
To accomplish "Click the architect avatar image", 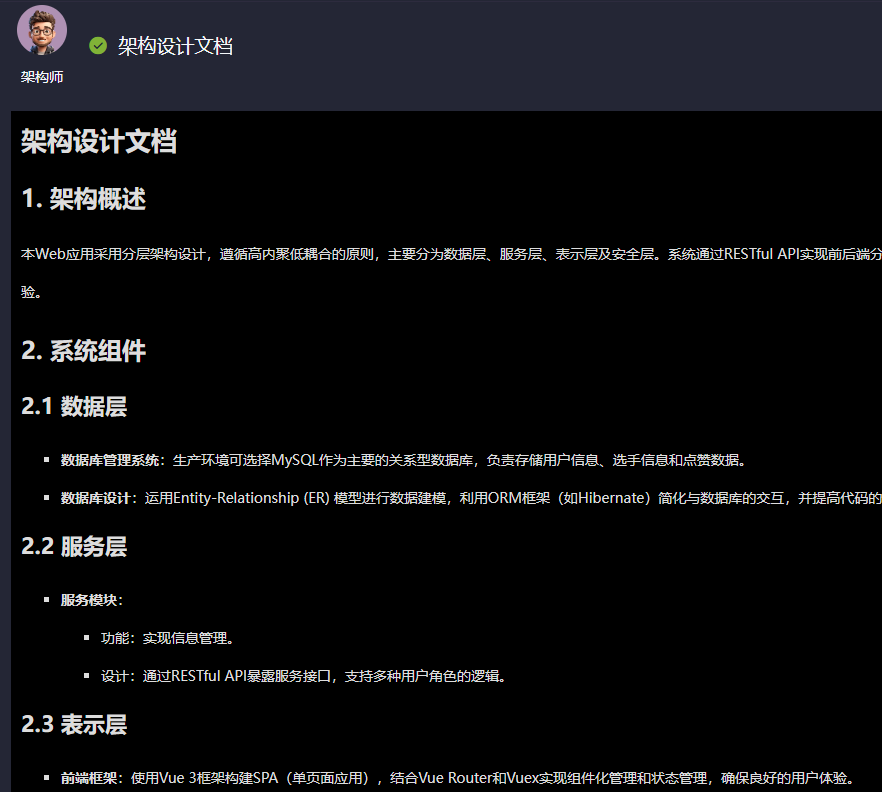I will (x=42, y=30).
